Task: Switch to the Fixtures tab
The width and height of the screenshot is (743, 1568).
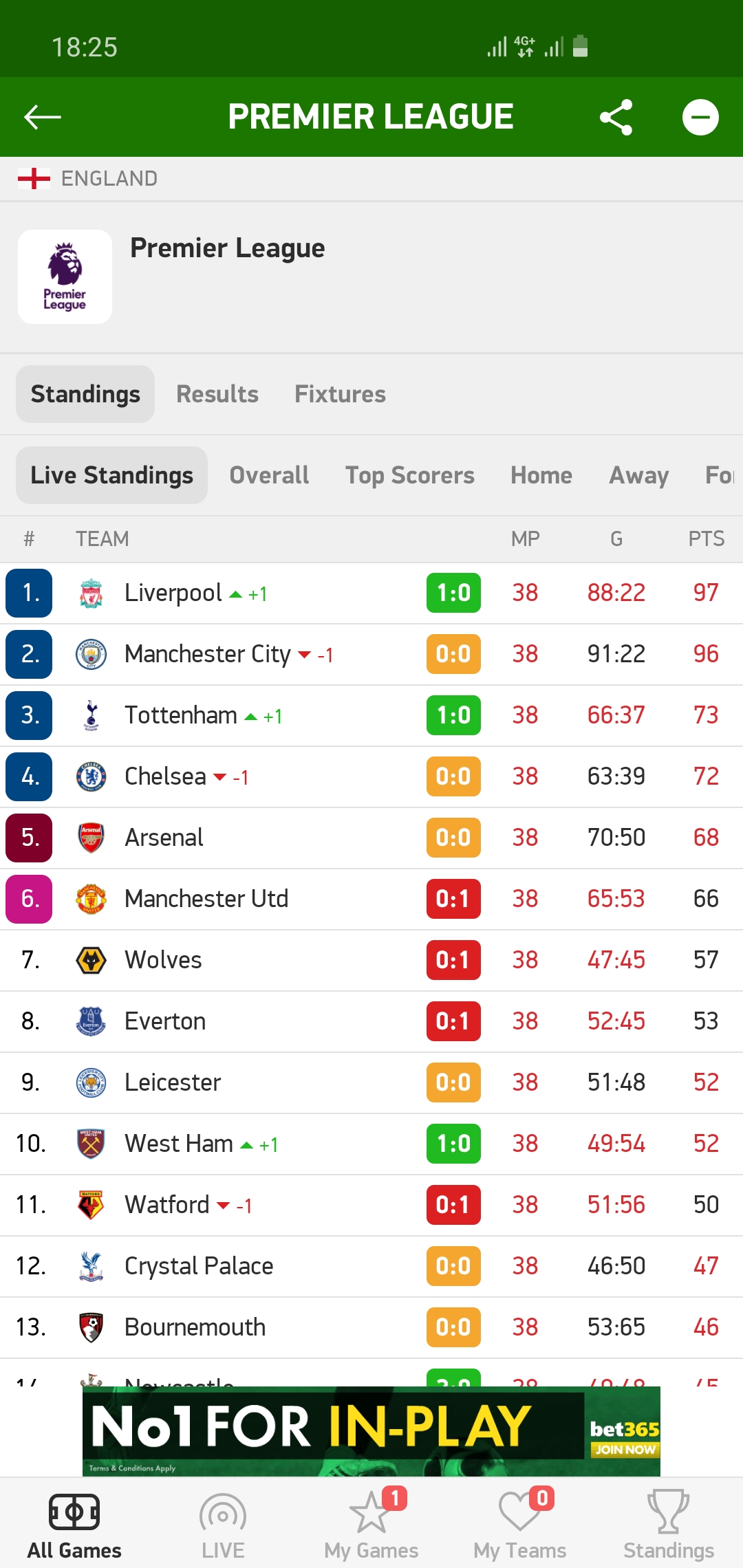Action: tap(340, 394)
